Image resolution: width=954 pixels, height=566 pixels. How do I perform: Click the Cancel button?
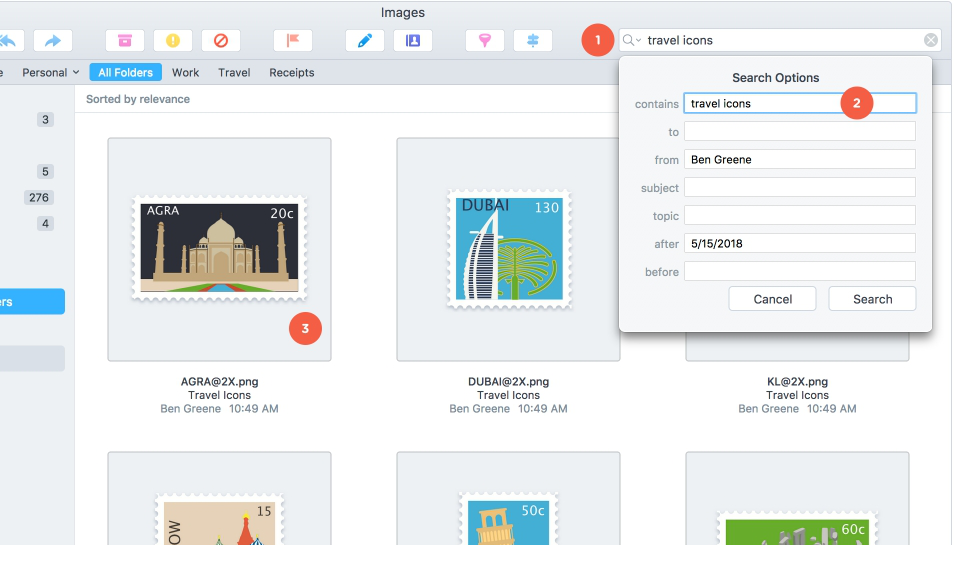tap(773, 299)
